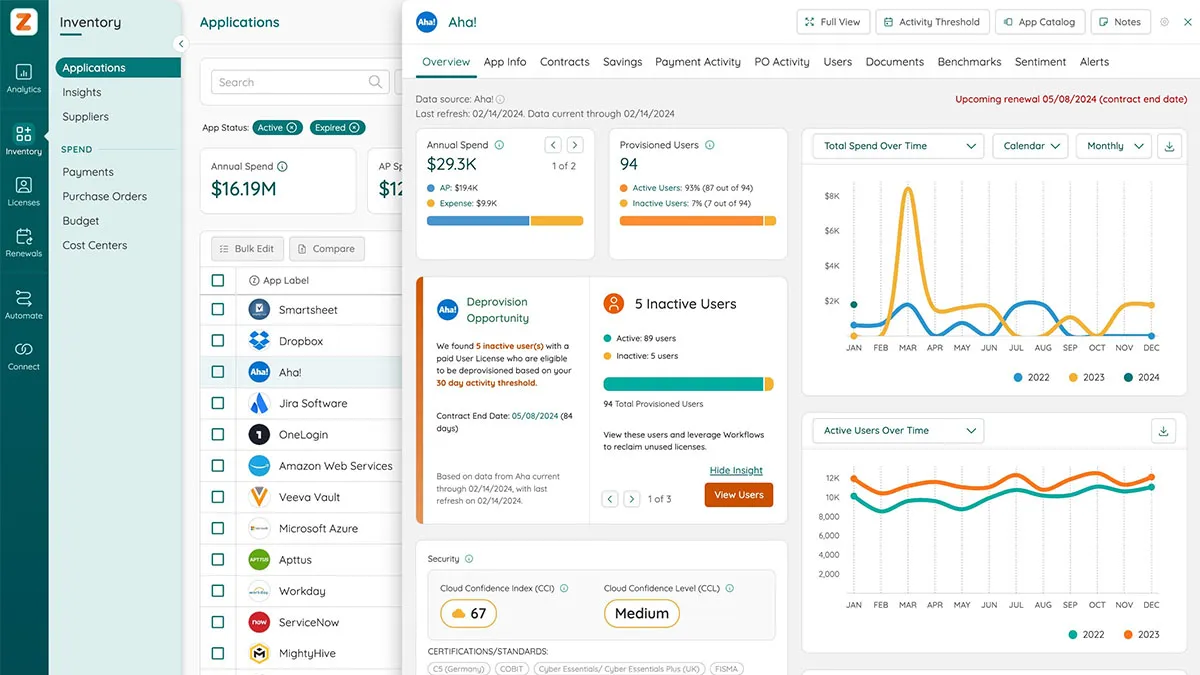Screen dimensions: 1200x675
Task: Click the Veeva Vault app icon
Action: 259,497
